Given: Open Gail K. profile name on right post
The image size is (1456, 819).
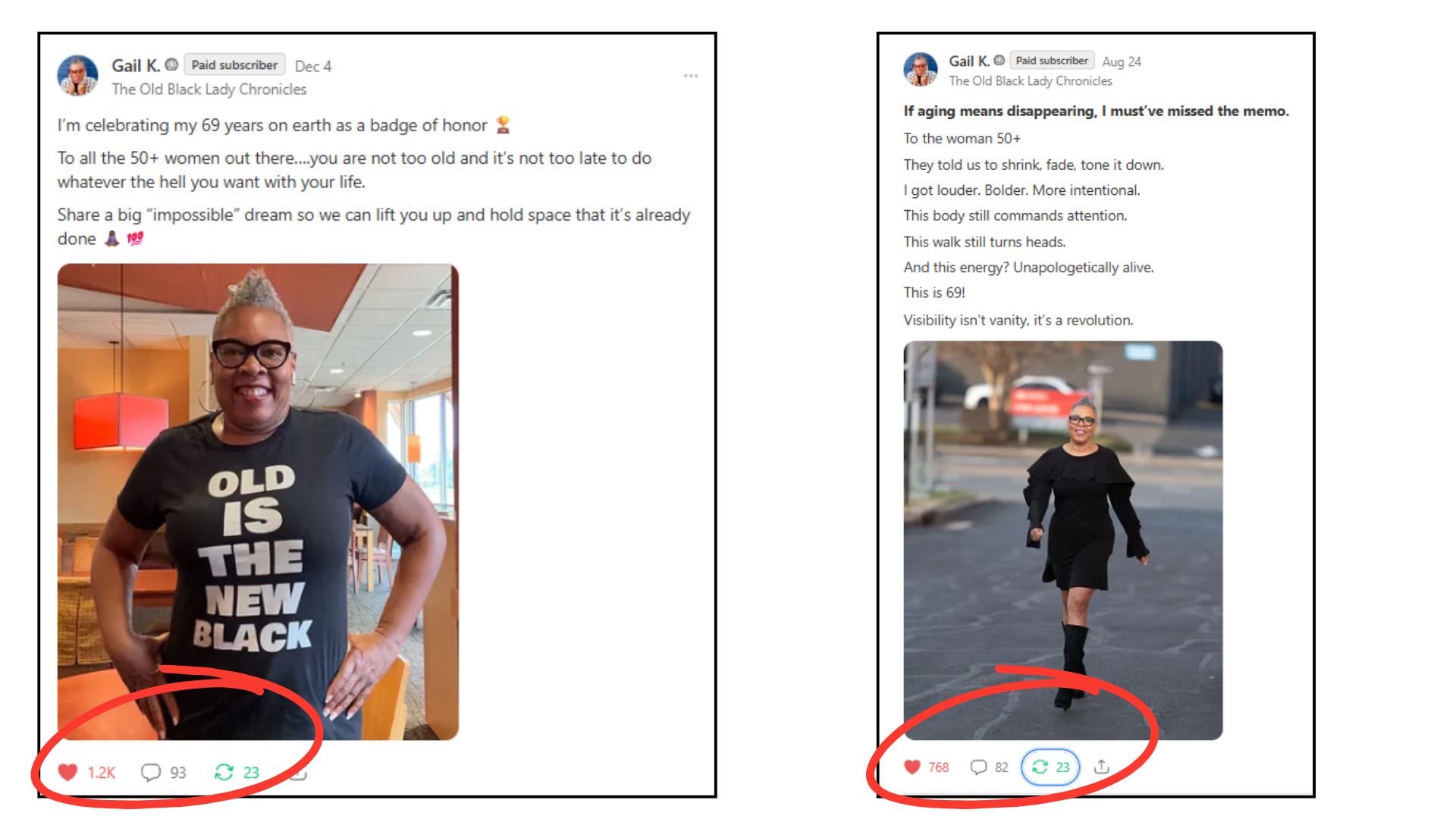Looking at the screenshot, I should click(968, 61).
